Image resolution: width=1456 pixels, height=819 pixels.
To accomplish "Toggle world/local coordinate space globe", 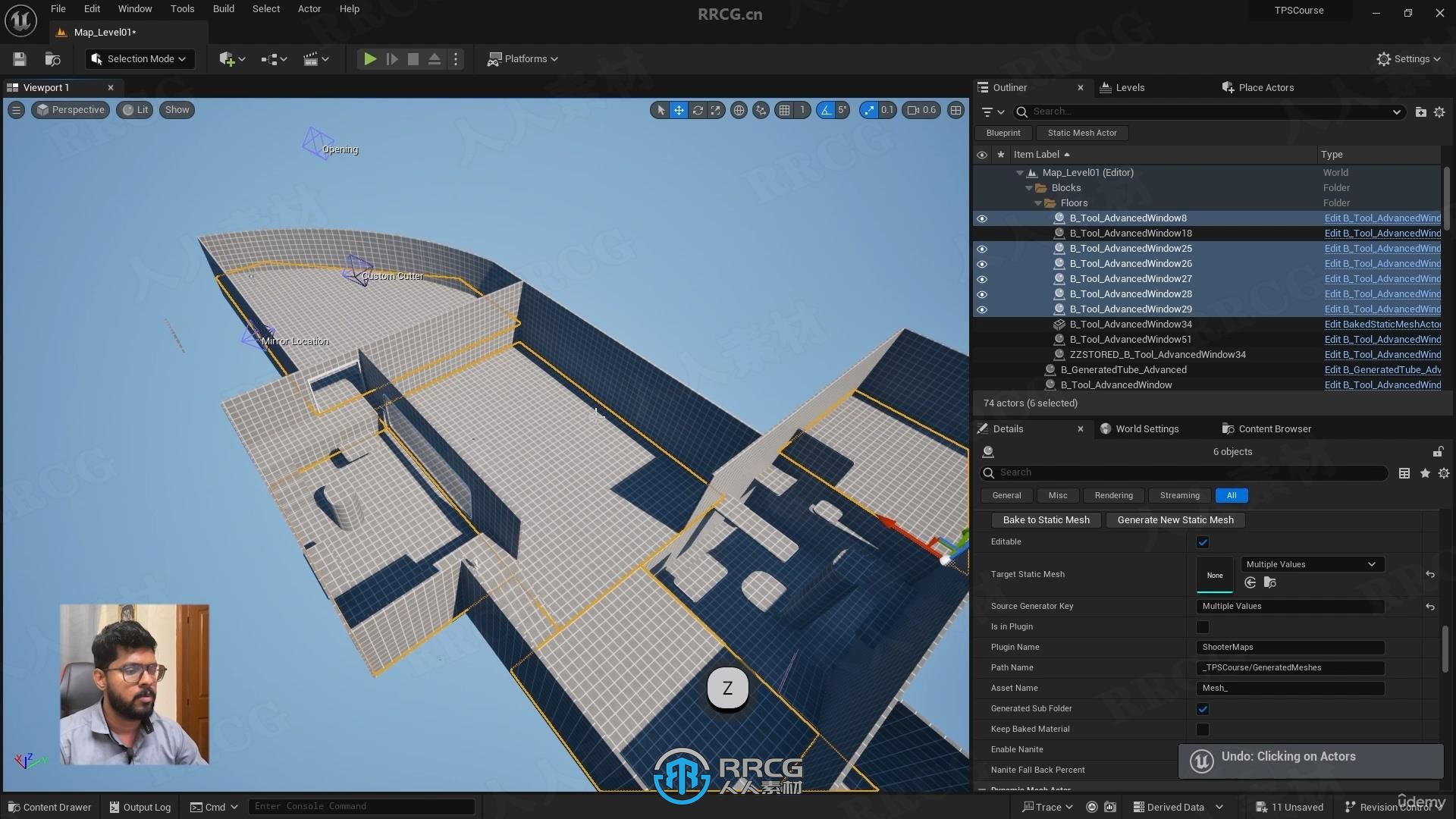I will click(x=739, y=110).
